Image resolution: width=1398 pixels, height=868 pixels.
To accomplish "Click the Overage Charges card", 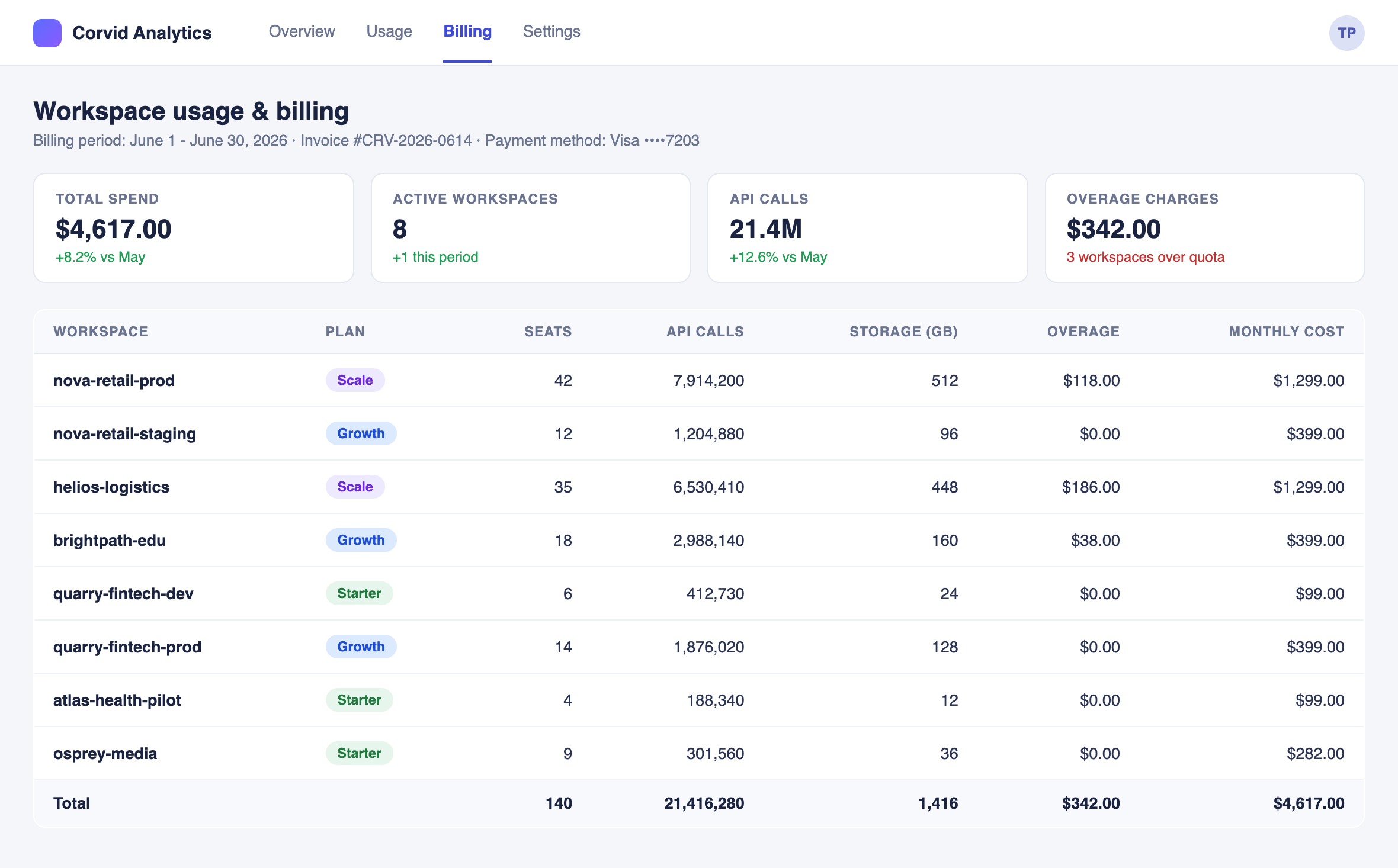I will coord(1205,228).
